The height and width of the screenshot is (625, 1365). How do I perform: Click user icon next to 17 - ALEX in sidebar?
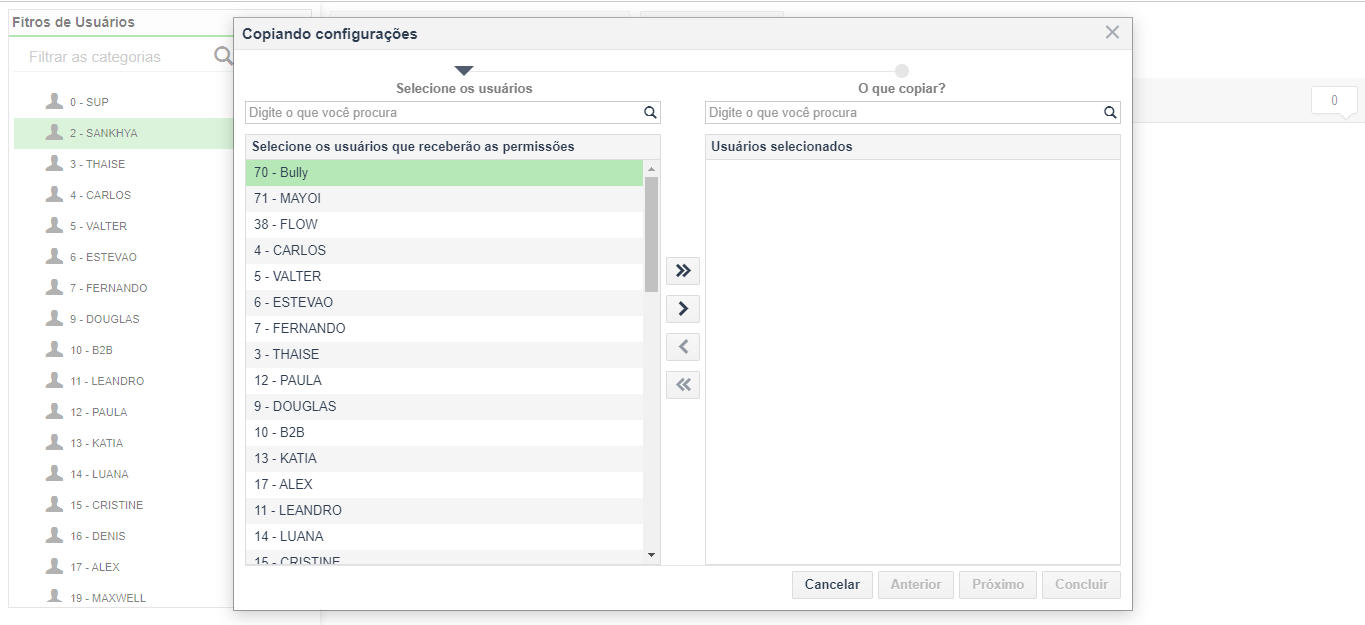[x=55, y=566]
